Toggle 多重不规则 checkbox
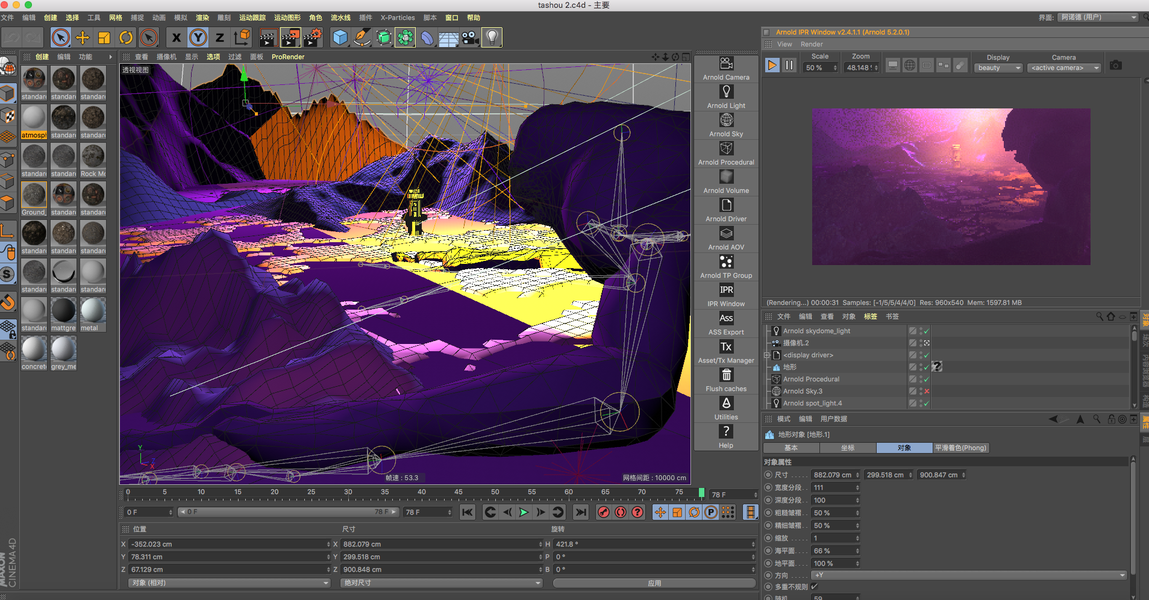1149x600 pixels. tap(814, 587)
